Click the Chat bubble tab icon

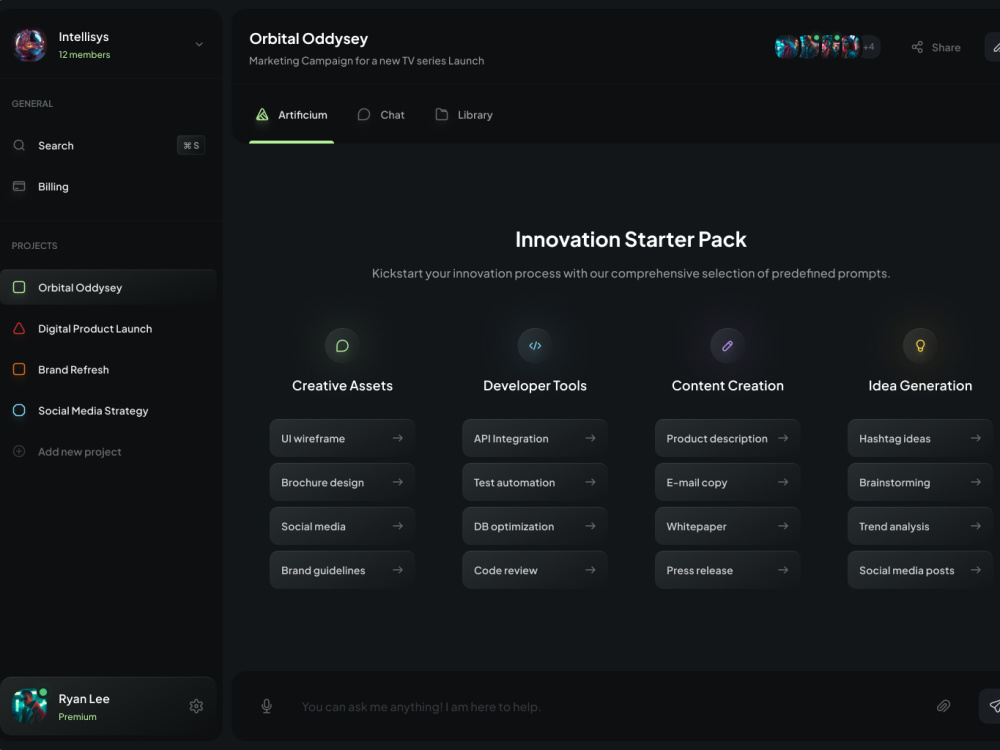364,115
